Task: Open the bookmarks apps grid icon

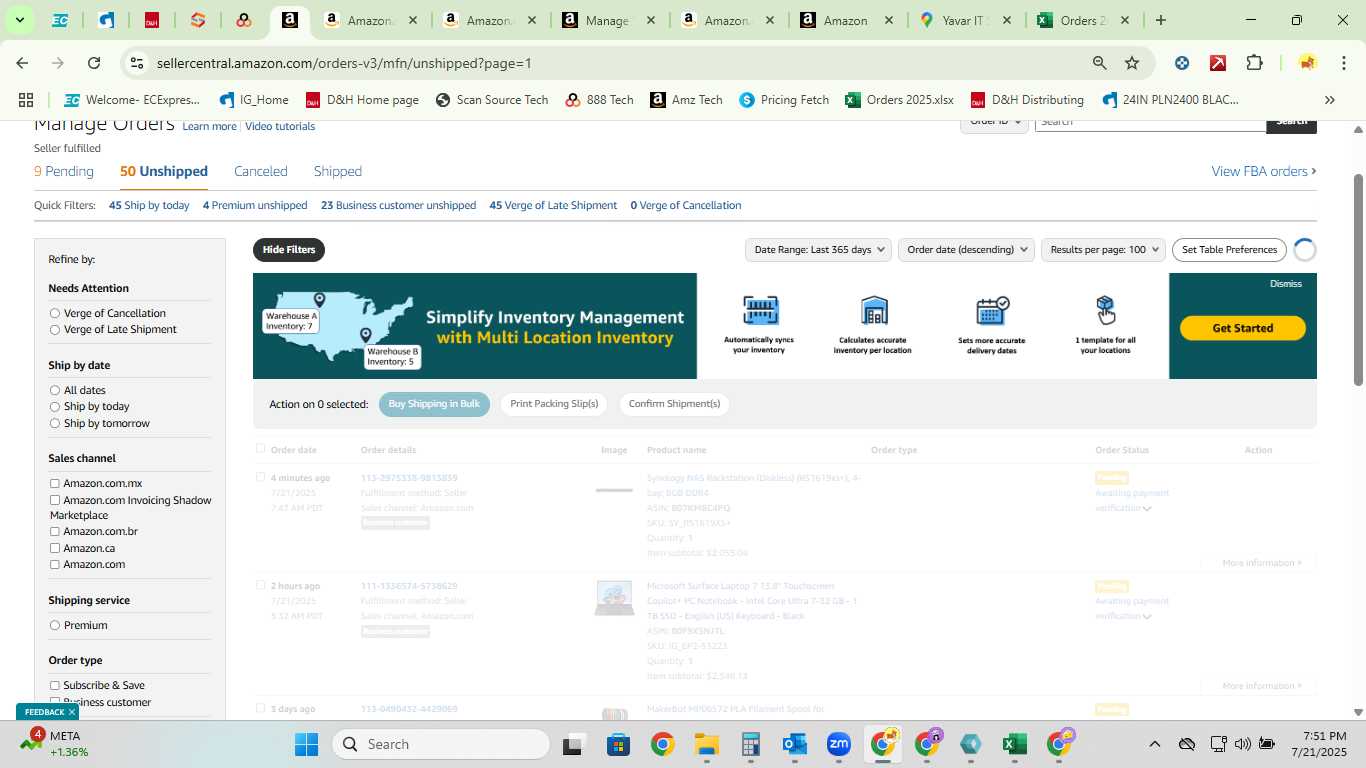Action: coord(26,100)
